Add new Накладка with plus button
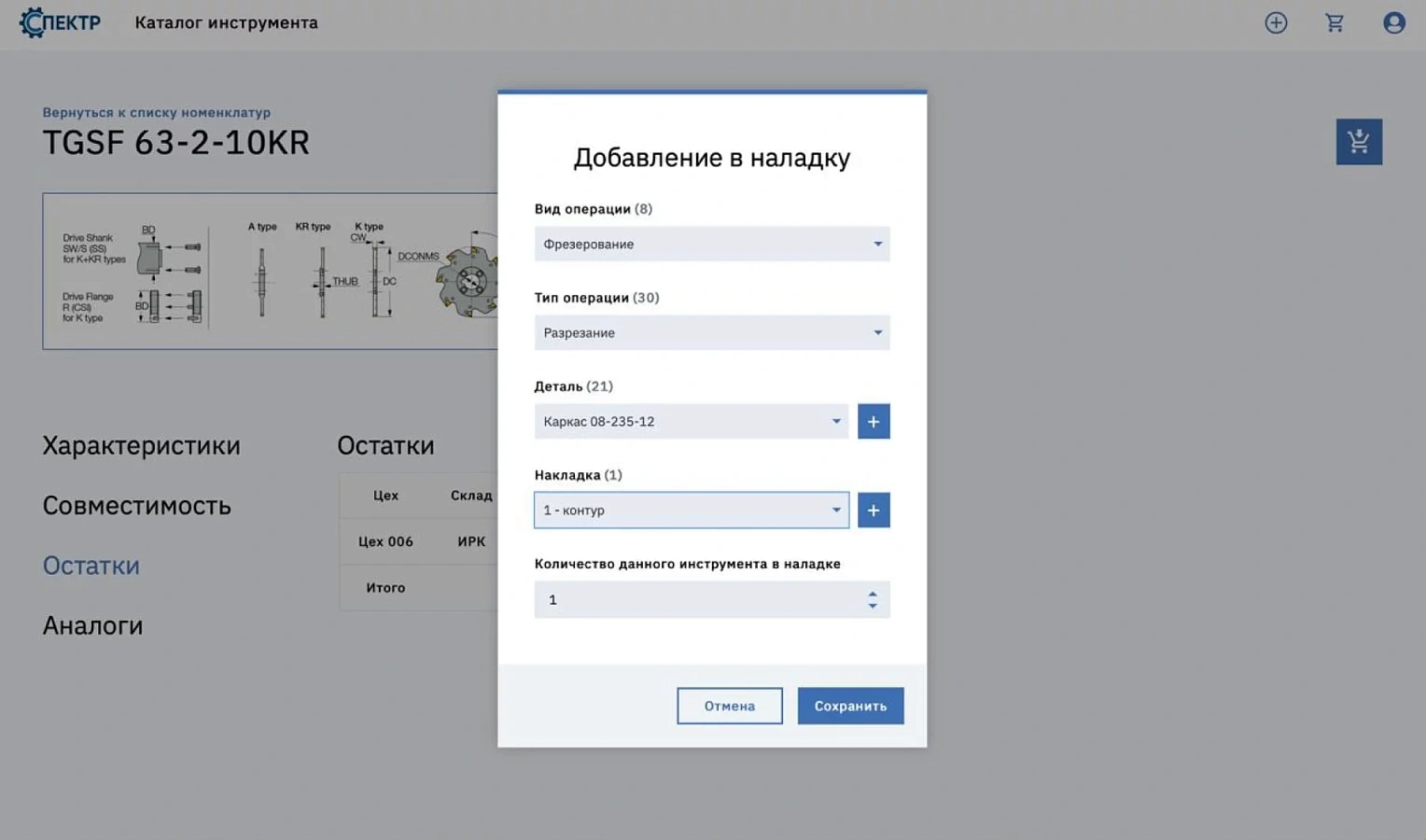 [874, 511]
